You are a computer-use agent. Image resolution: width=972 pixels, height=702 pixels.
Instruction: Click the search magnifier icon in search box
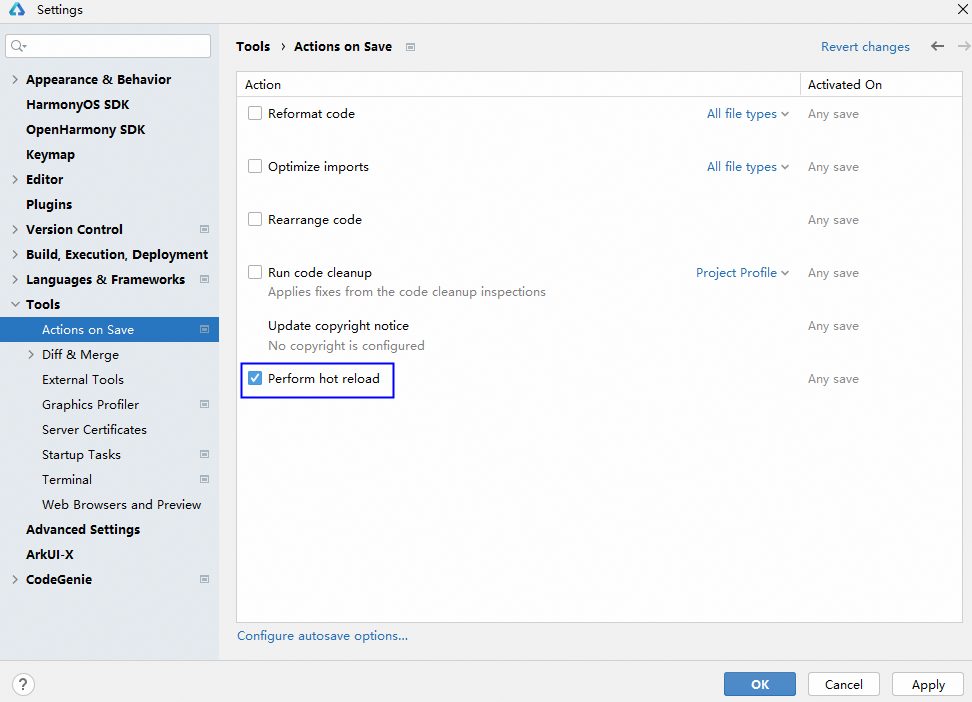coord(18,46)
